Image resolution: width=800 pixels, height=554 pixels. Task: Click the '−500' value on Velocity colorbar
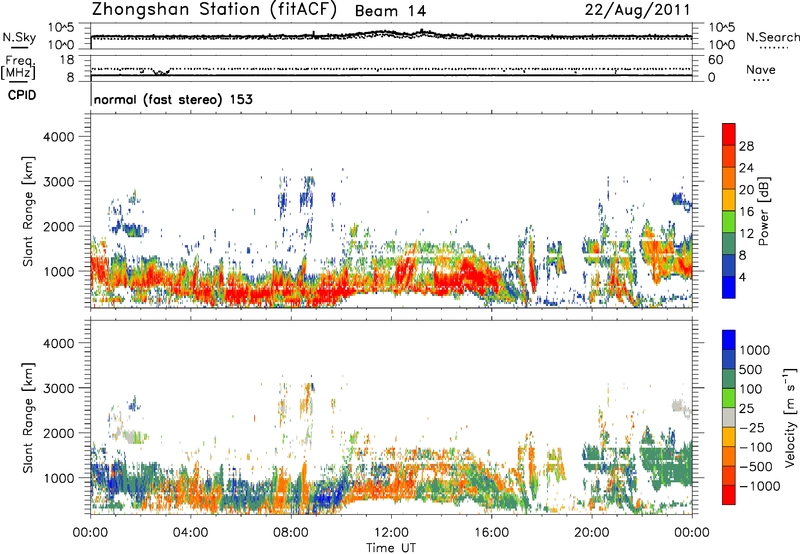[x=756, y=467]
